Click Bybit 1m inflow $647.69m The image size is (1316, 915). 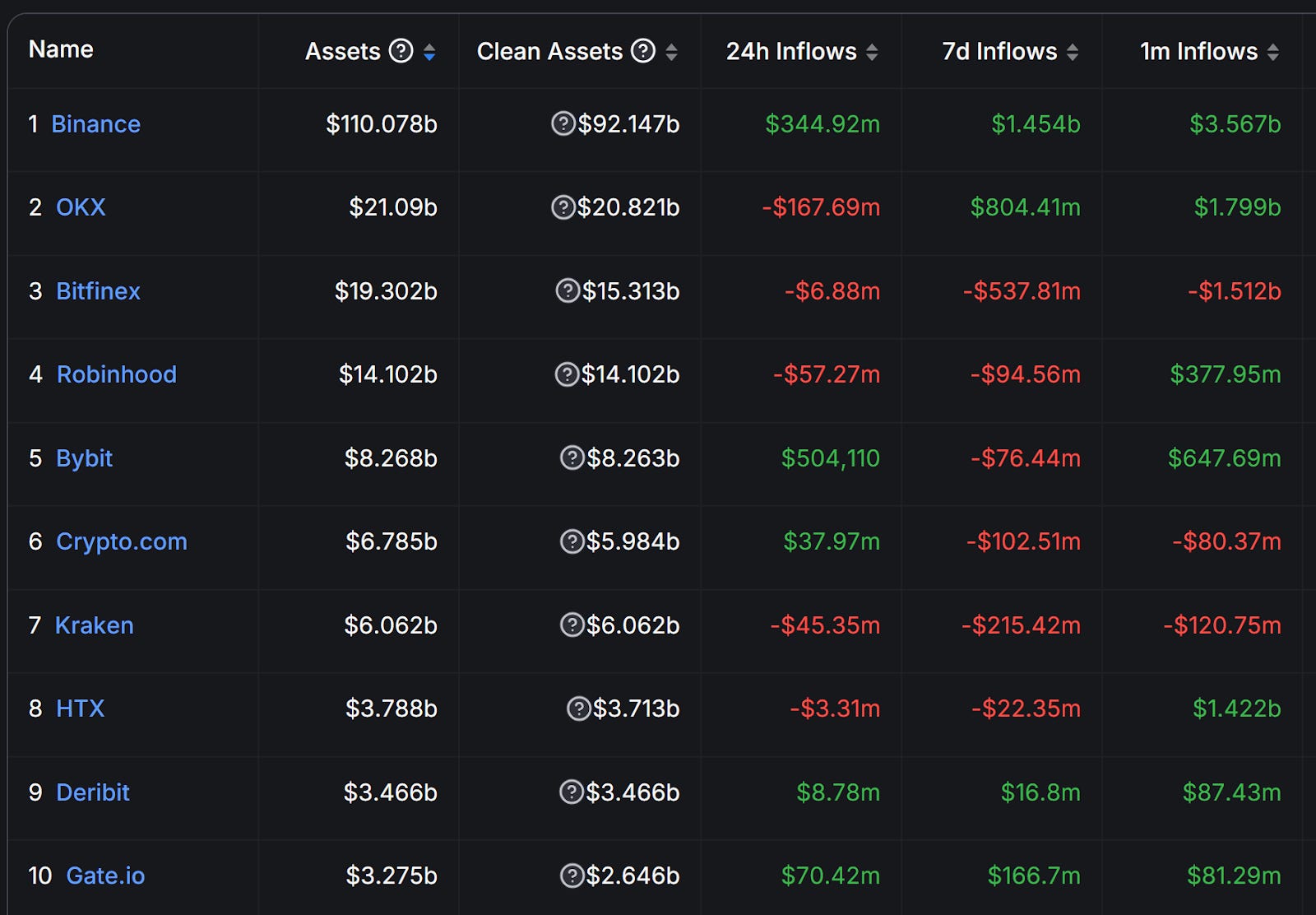[1225, 458]
